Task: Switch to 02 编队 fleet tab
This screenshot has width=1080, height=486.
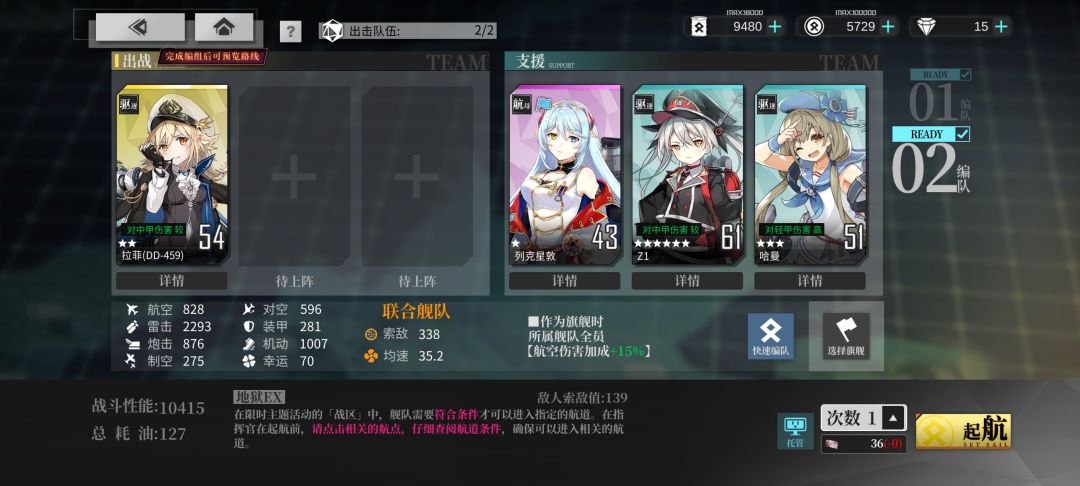Action: coord(931,162)
